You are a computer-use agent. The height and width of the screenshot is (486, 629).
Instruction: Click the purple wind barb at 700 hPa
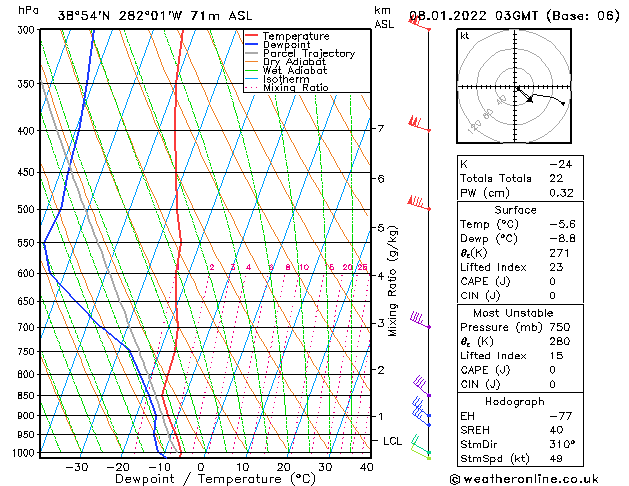coord(420,320)
